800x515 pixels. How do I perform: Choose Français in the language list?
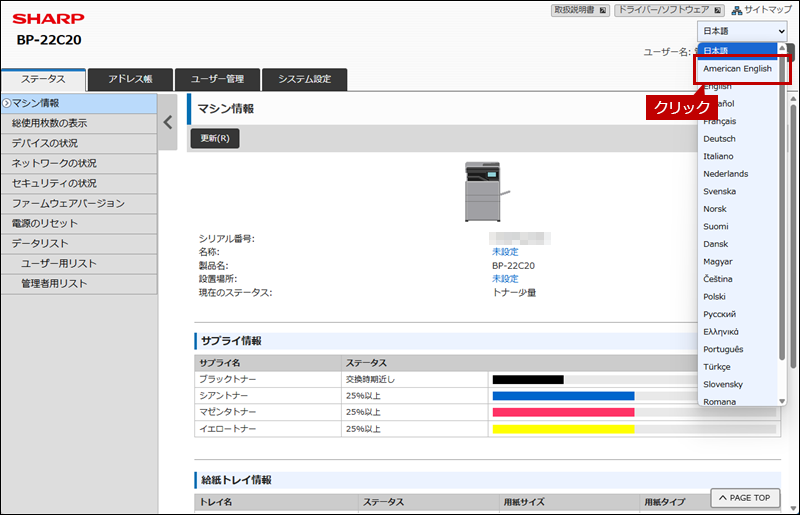point(737,121)
